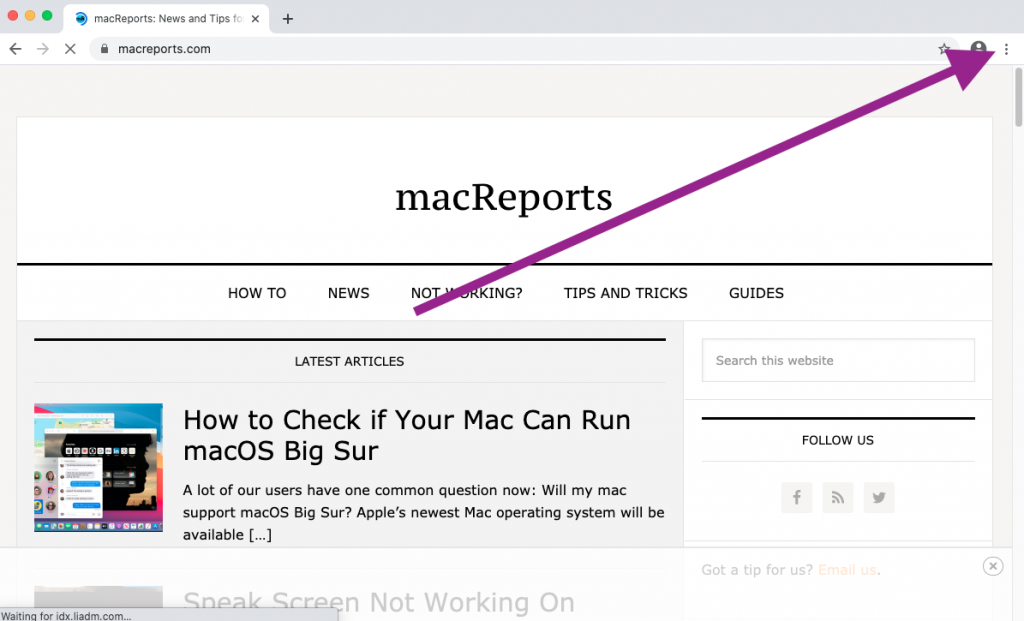Open the macReports RSS feed
1024x621 pixels.
point(838,498)
